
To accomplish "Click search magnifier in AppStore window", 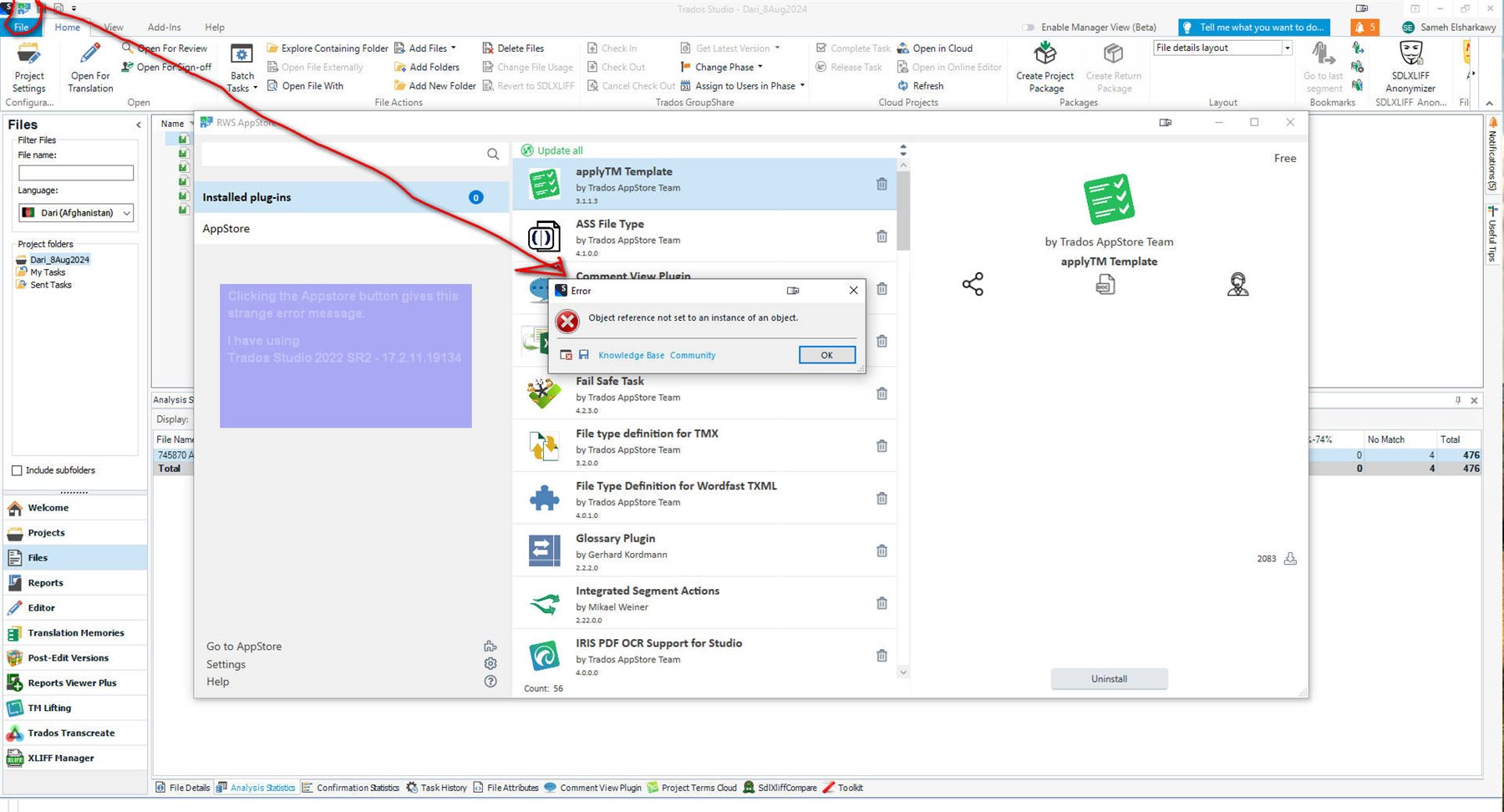I will click(x=493, y=154).
